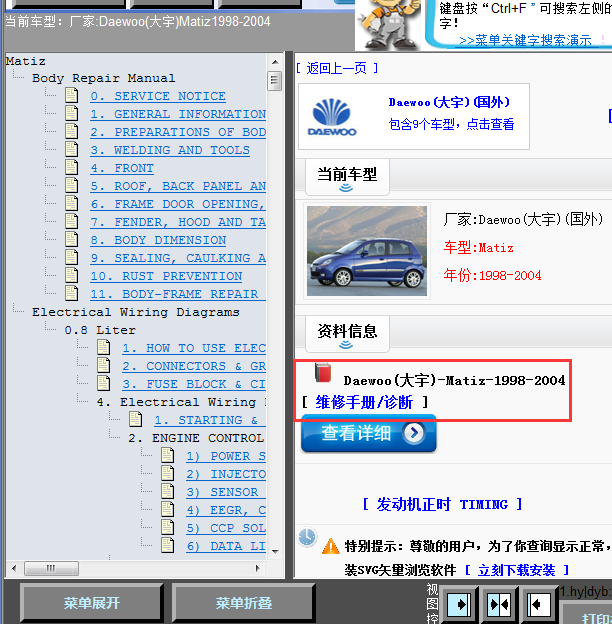The height and width of the screenshot is (624, 612).
Task: Open 5. ROOF, BACK PANEL entry
Action: pos(178,186)
